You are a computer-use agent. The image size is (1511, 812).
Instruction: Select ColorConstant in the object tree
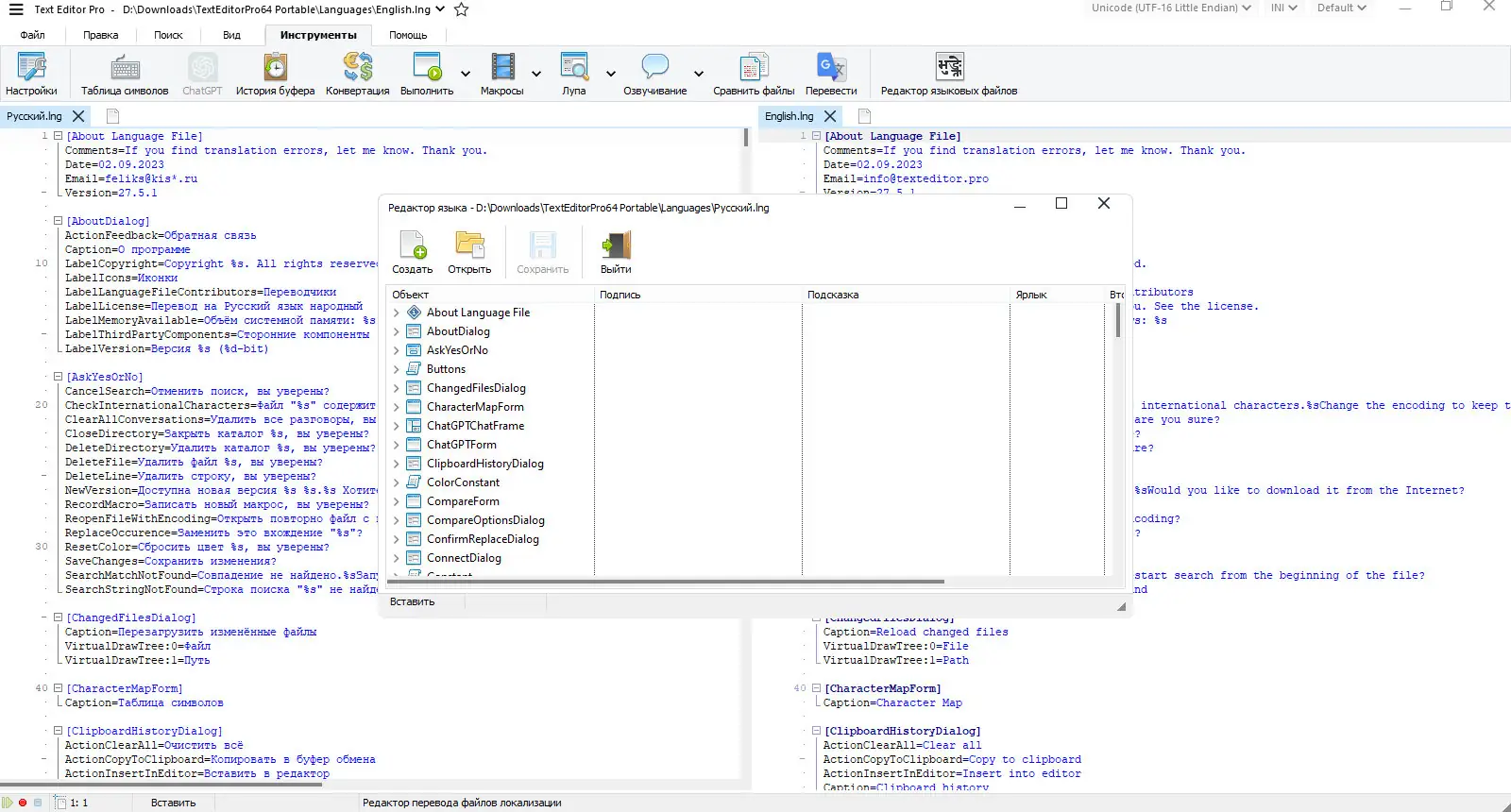pos(463,482)
